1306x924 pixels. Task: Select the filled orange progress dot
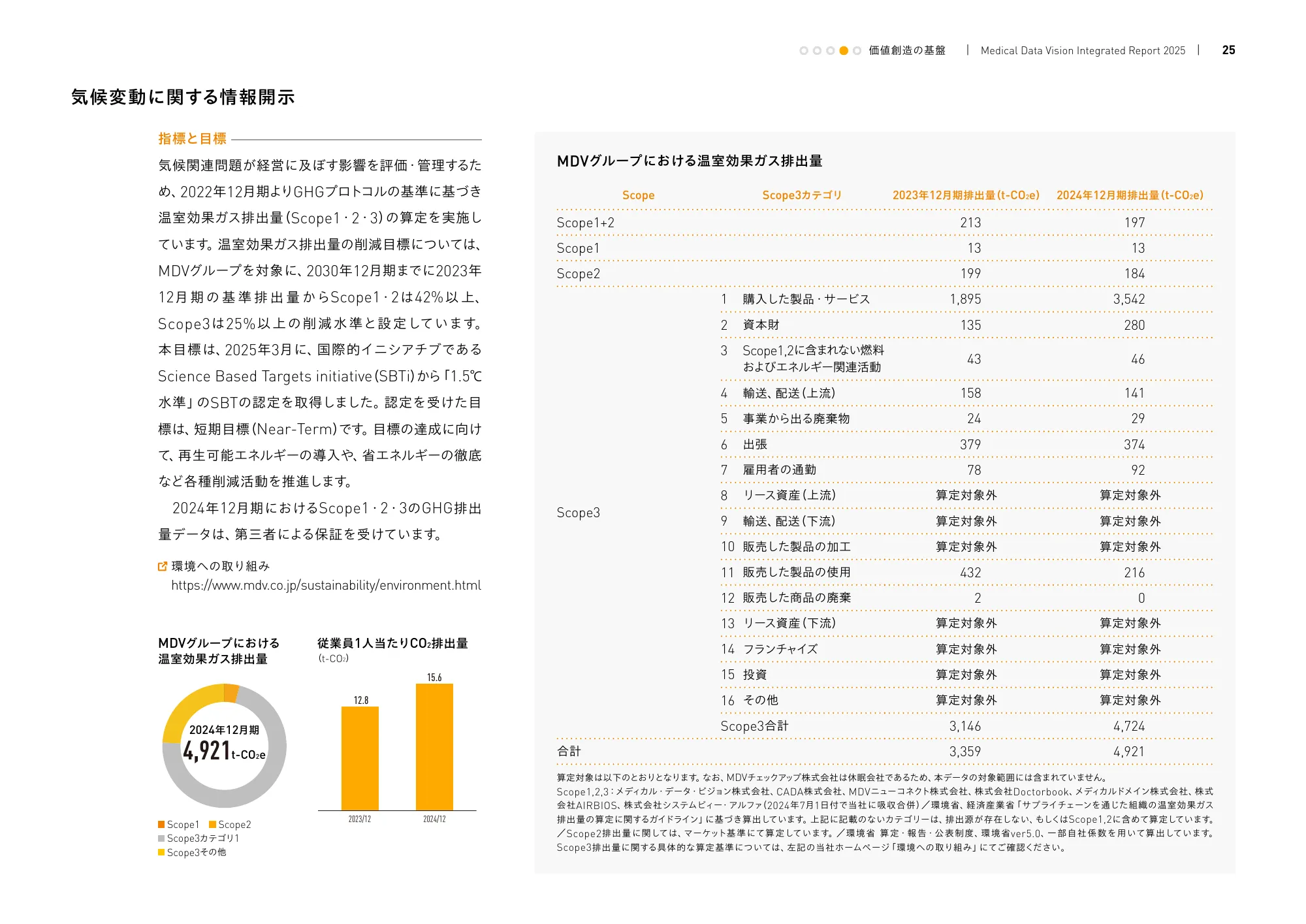tap(844, 50)
